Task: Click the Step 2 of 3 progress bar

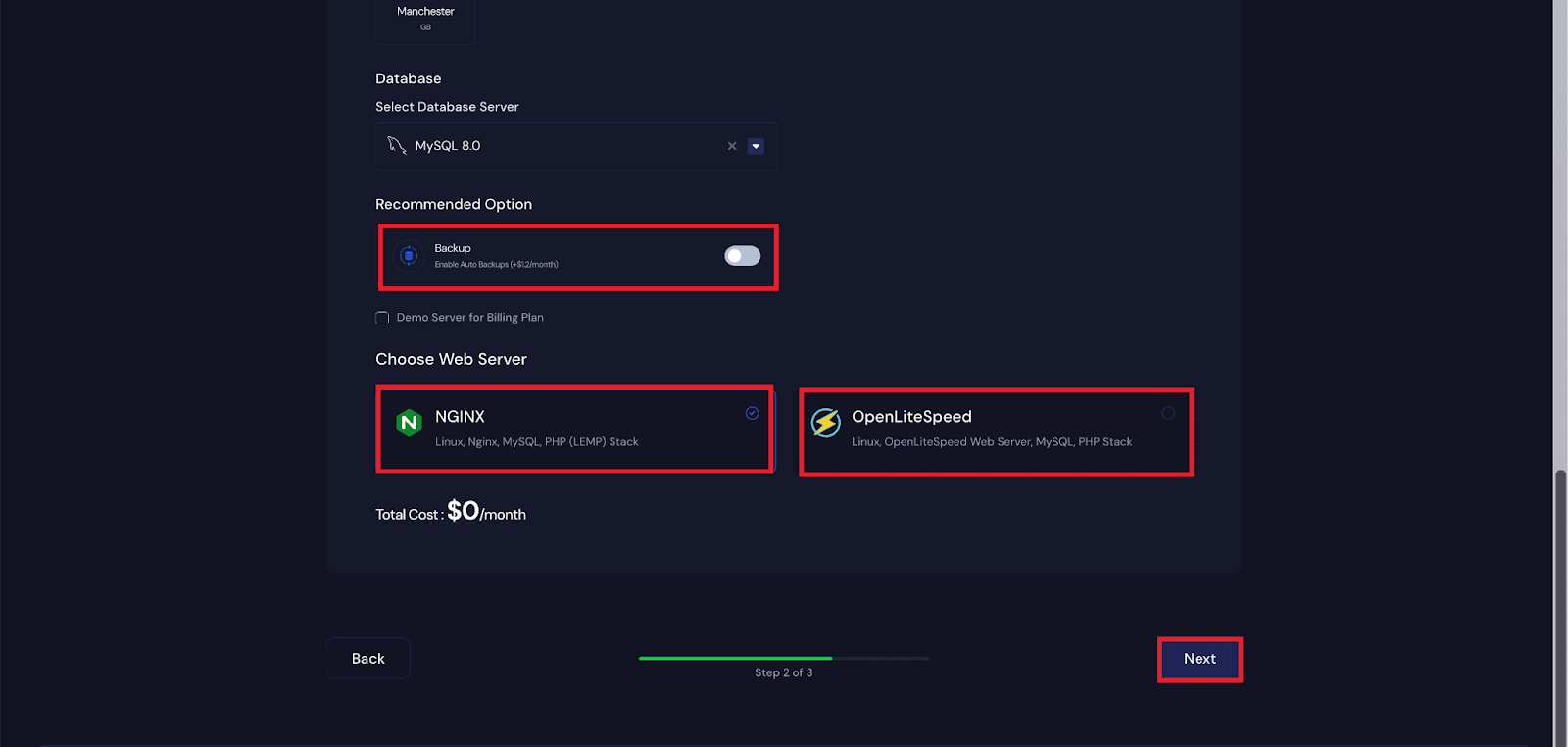Action: [784, 658]
